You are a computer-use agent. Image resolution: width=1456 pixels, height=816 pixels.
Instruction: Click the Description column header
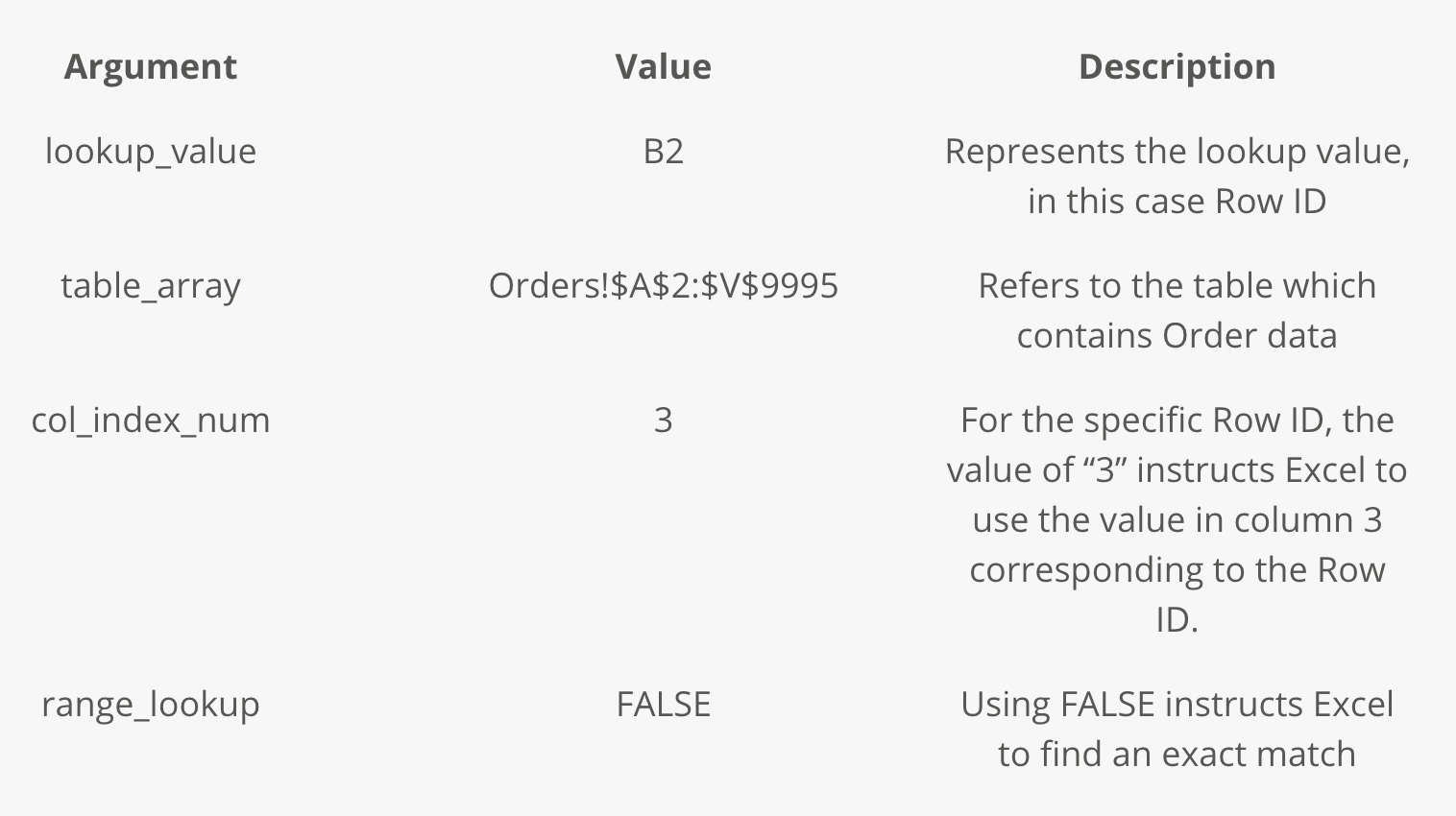(x=1177, y=66)
